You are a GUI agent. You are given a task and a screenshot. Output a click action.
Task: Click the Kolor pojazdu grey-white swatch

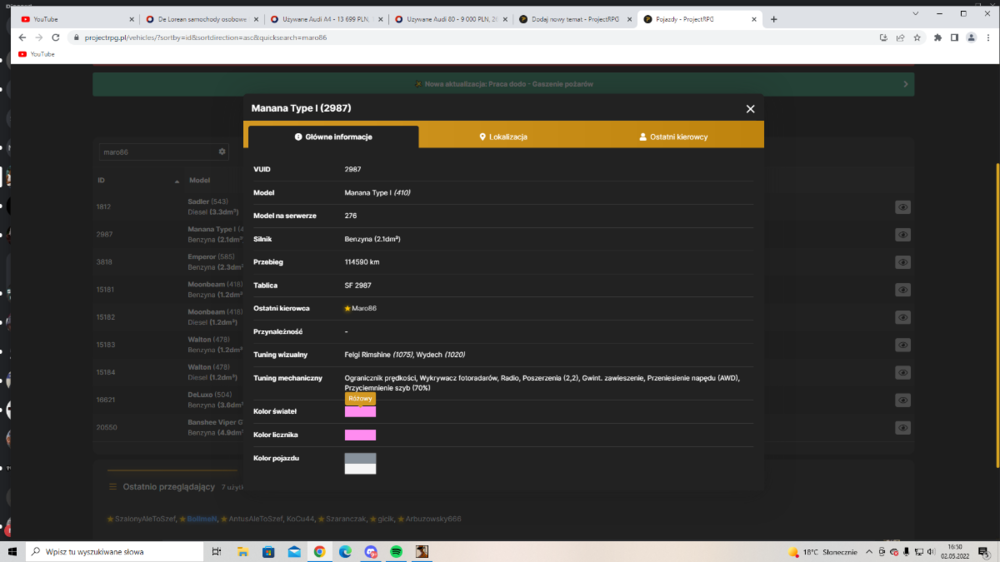[x=360, y=464]
